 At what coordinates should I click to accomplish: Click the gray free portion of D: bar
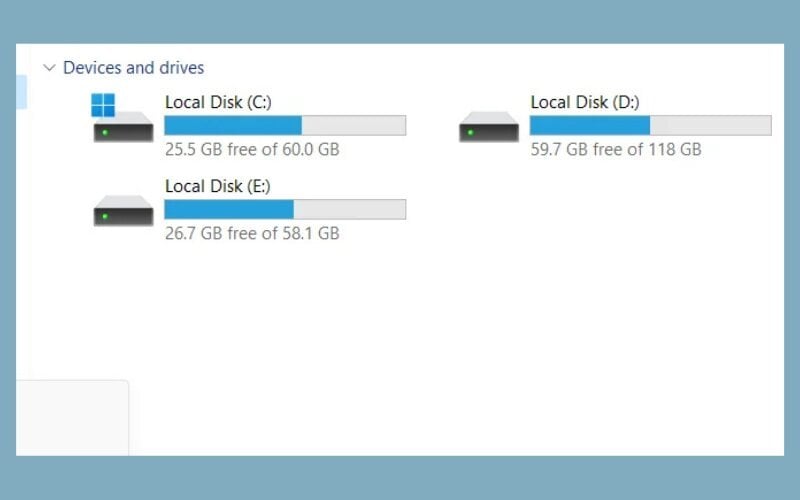[710, 125]
